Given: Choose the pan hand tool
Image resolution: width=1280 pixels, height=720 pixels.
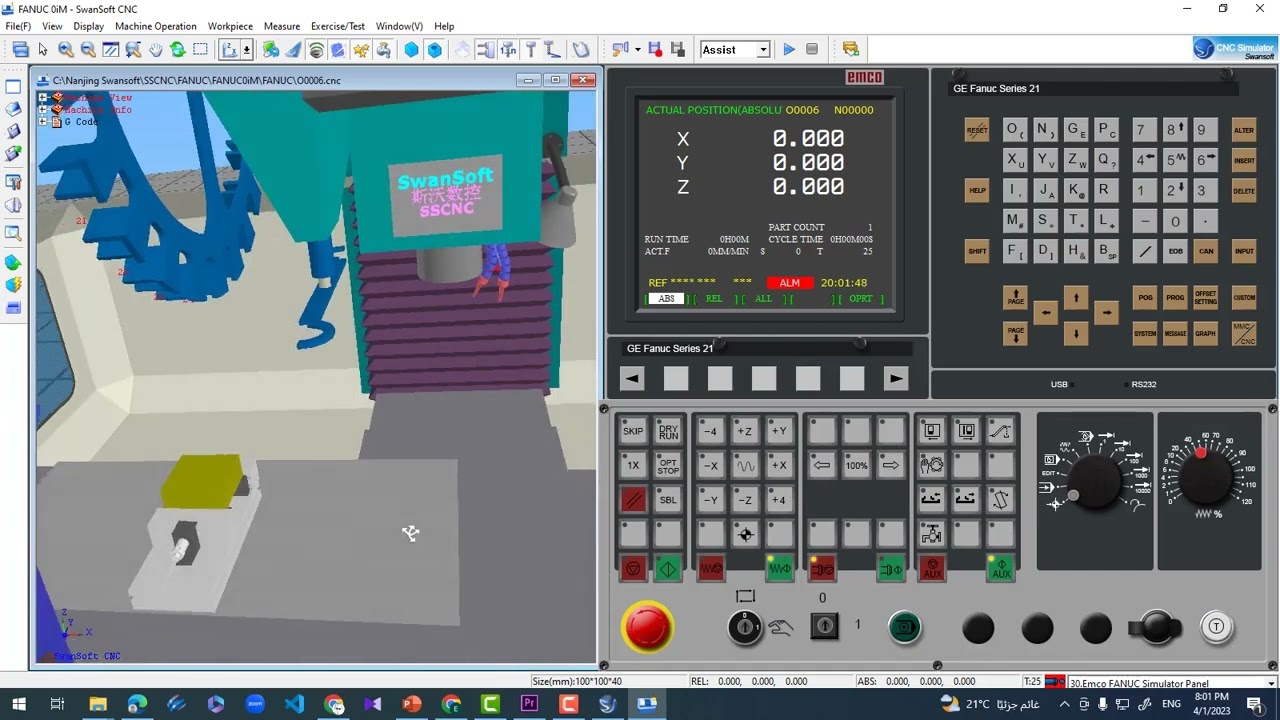Looking at the screenshot, I should click(x=155, y=49).
